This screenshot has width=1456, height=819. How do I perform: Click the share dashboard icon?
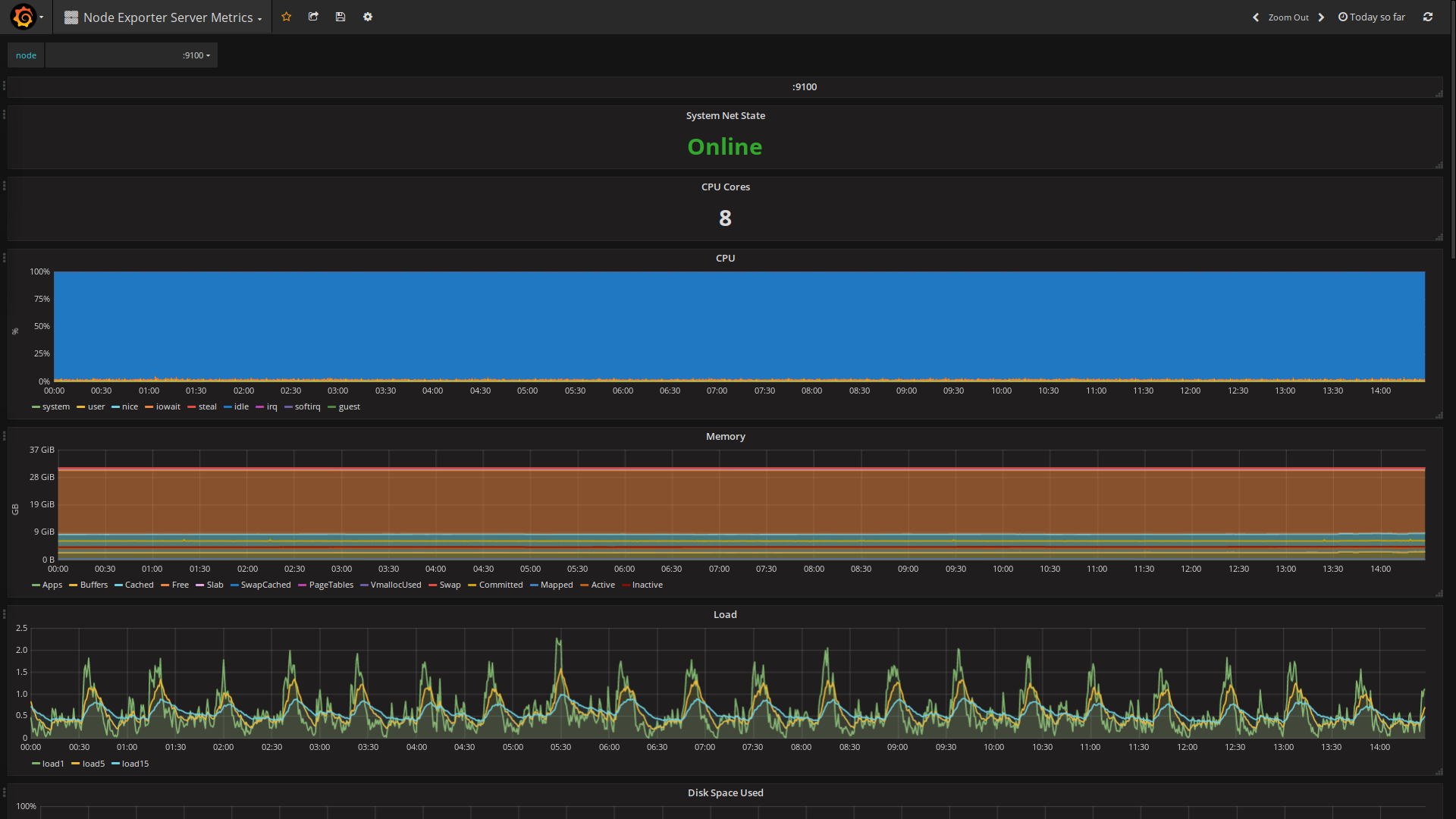coord(313,17)
